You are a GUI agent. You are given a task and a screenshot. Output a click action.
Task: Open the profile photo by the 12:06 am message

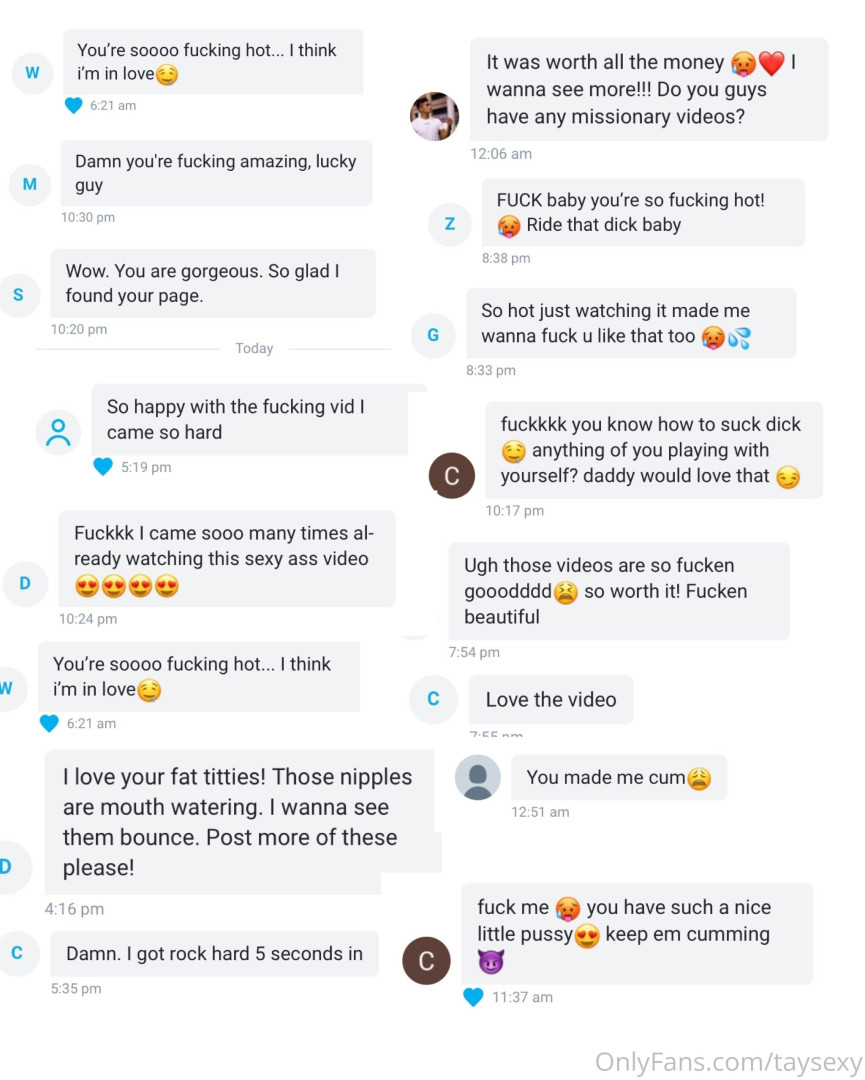[435, 117]
